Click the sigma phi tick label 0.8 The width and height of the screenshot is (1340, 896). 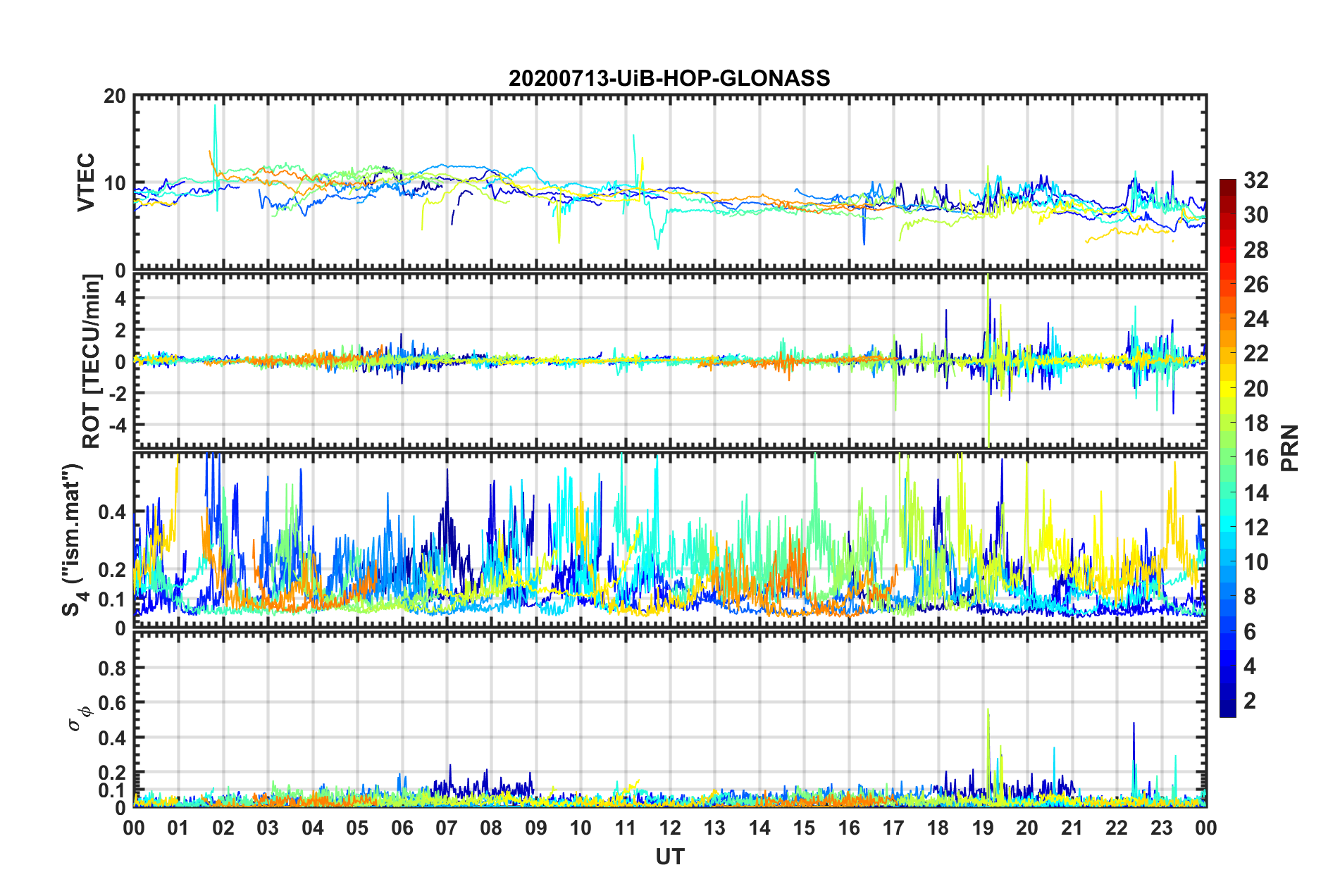112,668
